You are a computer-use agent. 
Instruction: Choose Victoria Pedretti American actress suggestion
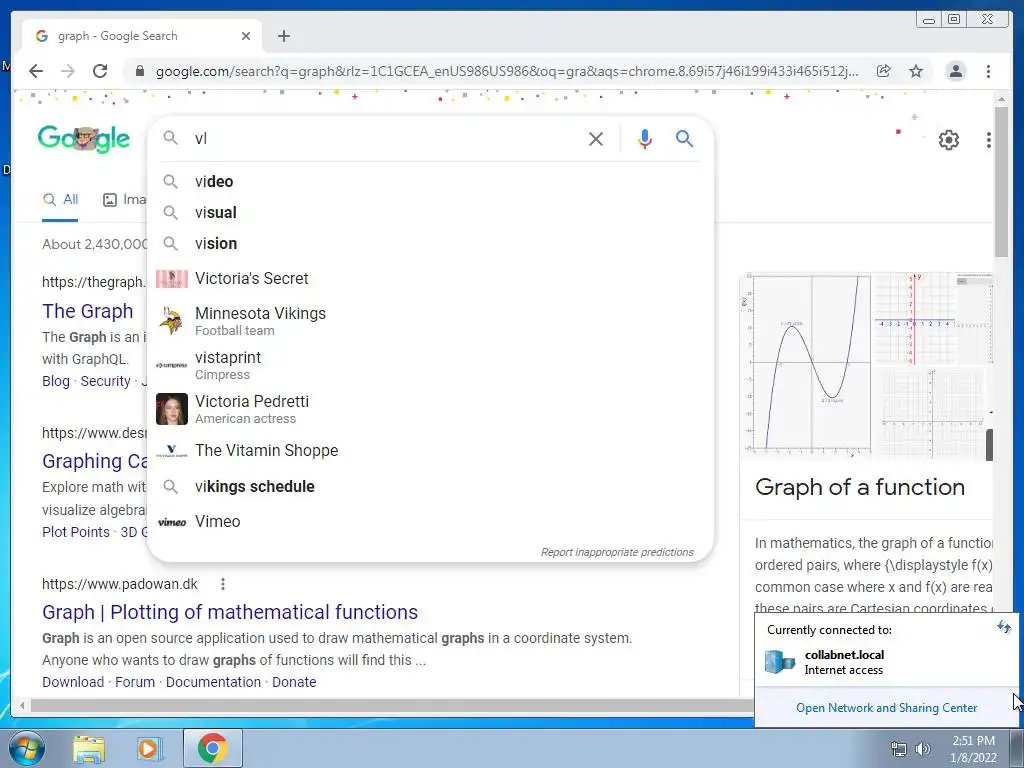tap(430, 409)
